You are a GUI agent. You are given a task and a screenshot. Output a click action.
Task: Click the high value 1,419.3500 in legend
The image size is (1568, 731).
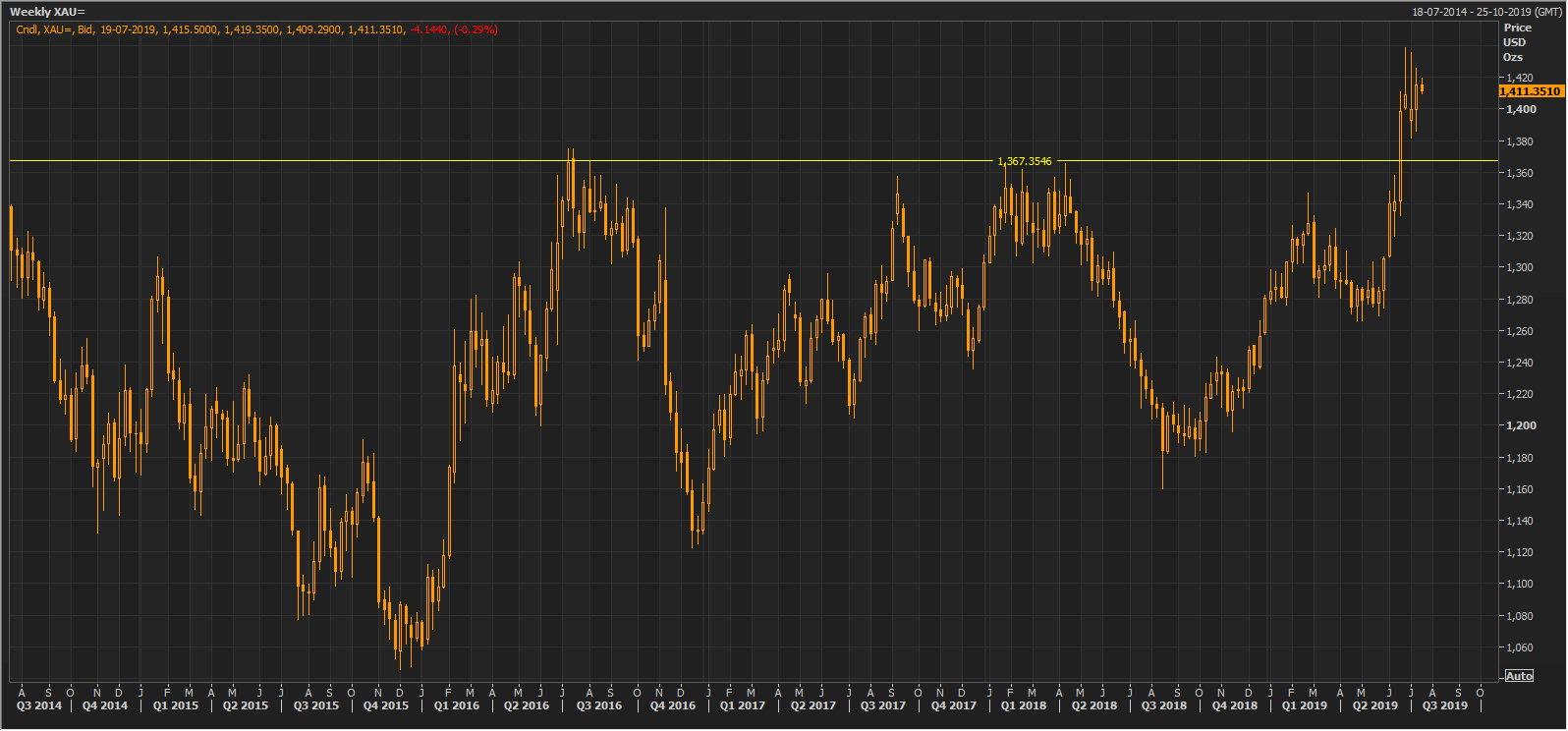pos(252,29)
